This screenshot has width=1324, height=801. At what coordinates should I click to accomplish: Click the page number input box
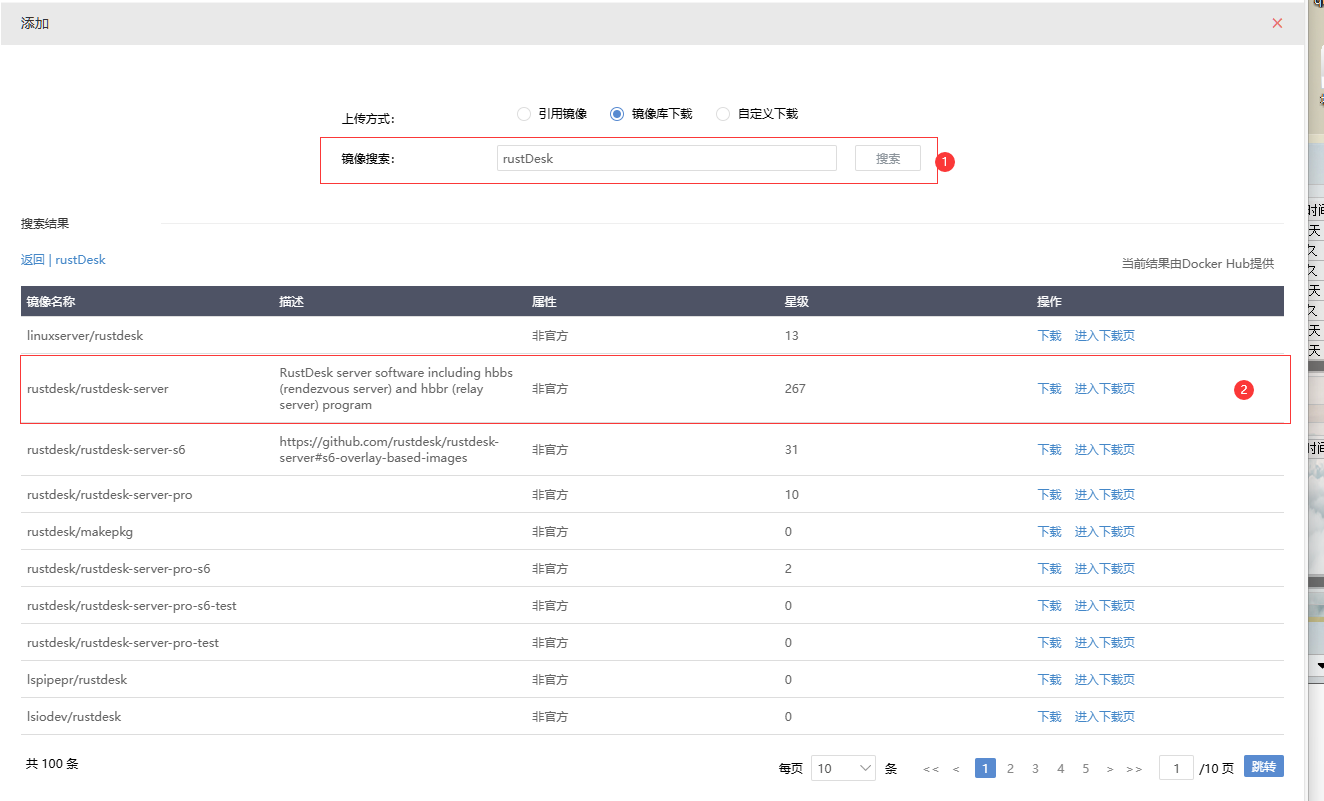tap(1176, 768)
